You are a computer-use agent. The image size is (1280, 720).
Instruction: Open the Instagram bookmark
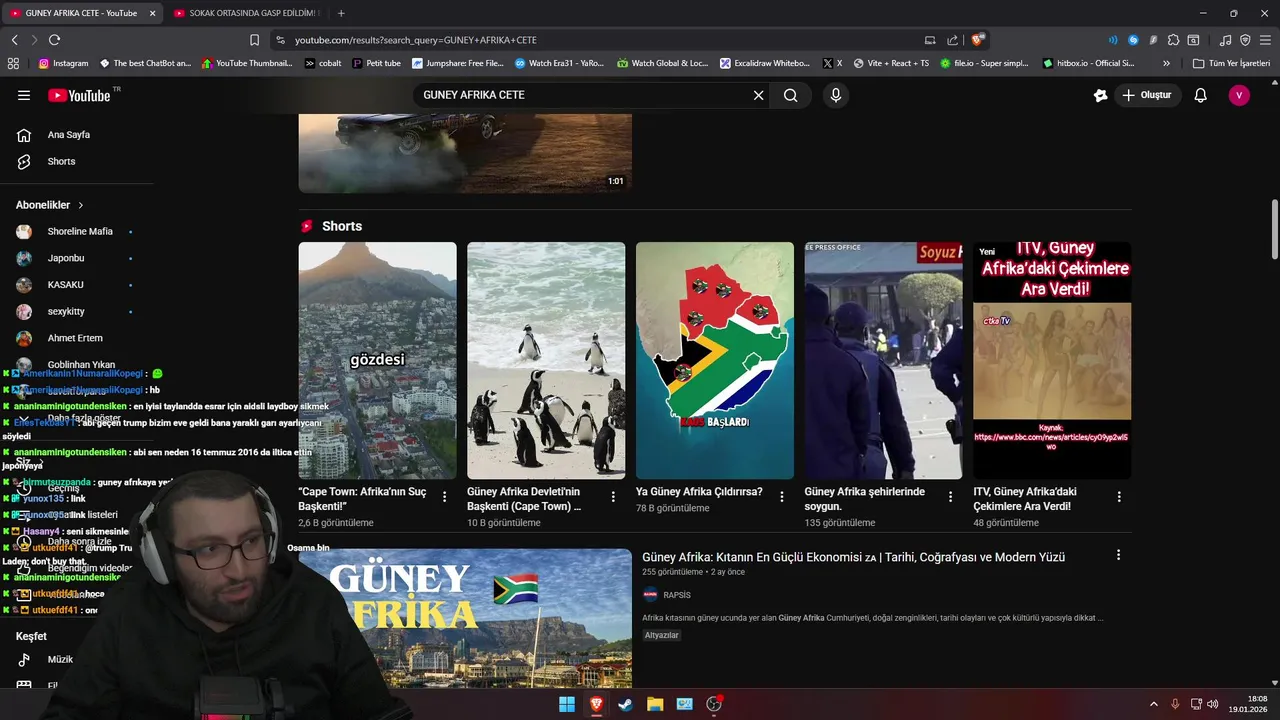[63, 63]
